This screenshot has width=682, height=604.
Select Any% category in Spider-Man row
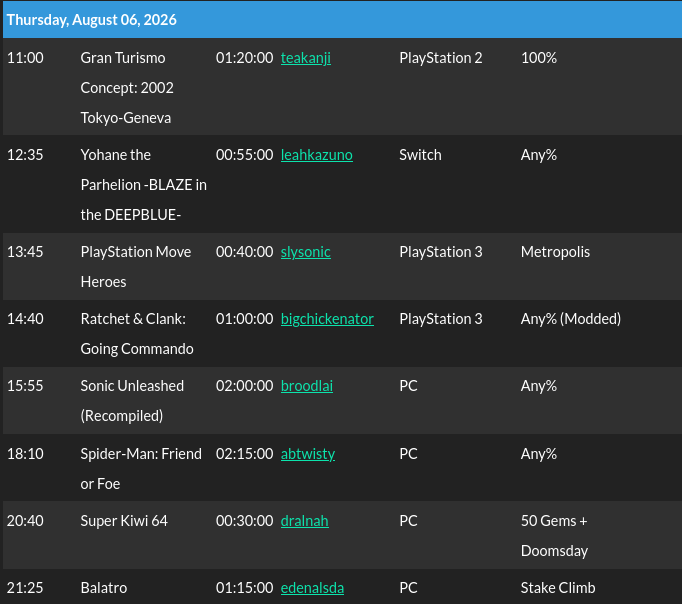[x=538, y=454]
